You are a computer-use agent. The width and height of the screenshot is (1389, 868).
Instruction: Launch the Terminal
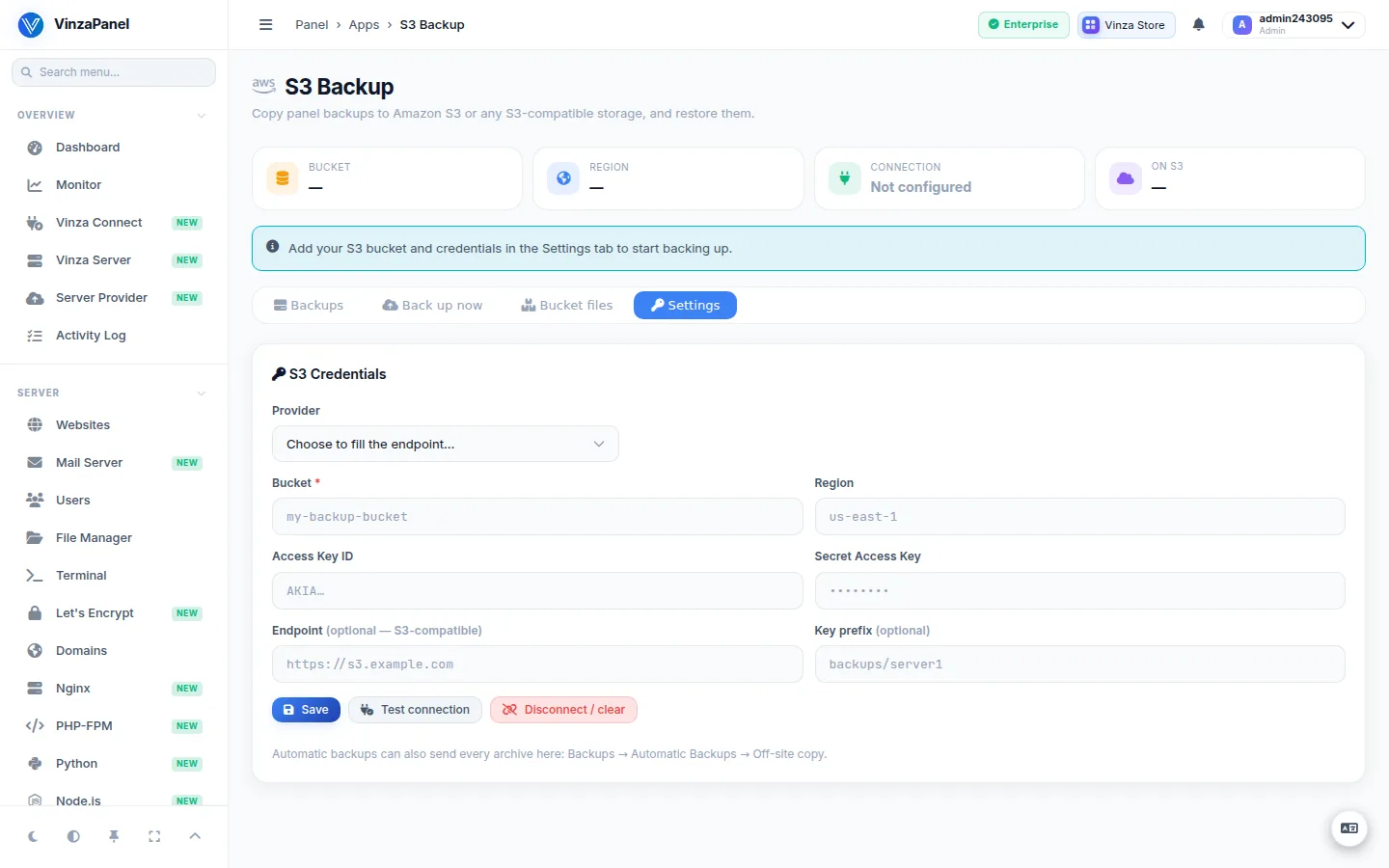tap(114, 576)
